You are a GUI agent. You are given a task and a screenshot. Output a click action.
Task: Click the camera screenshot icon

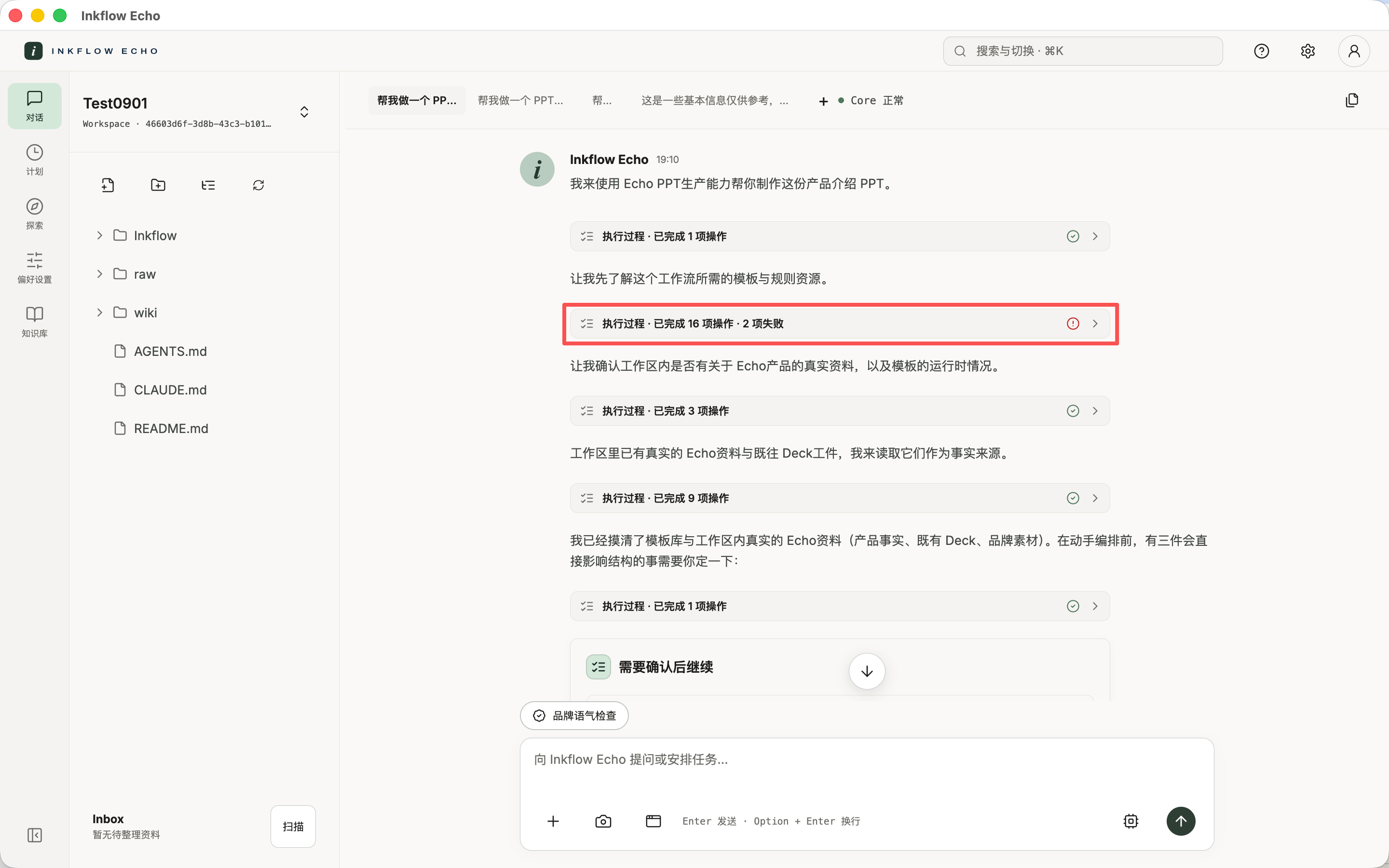click(603, 821)
